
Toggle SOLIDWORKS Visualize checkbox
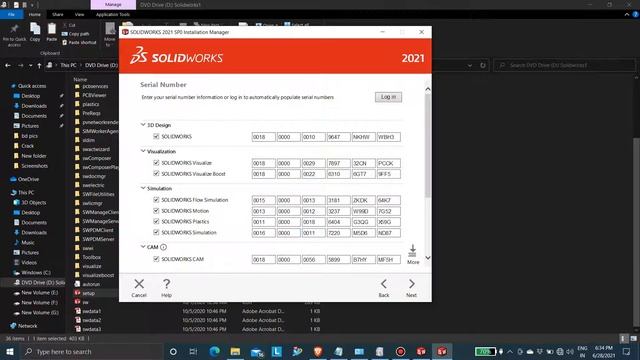(x=156, y=162)
